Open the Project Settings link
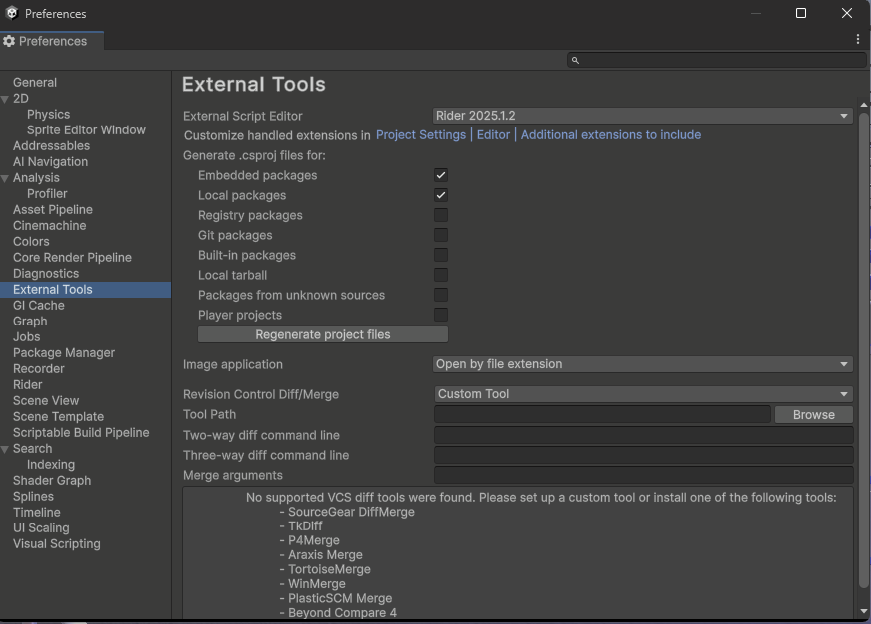Screen dimensions: 871x624 click(x=420, y=135)
